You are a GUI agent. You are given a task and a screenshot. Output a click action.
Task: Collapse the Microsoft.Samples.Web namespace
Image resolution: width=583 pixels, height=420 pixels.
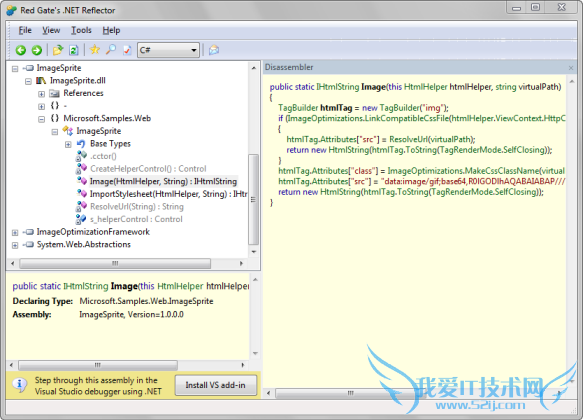[42, 119]
